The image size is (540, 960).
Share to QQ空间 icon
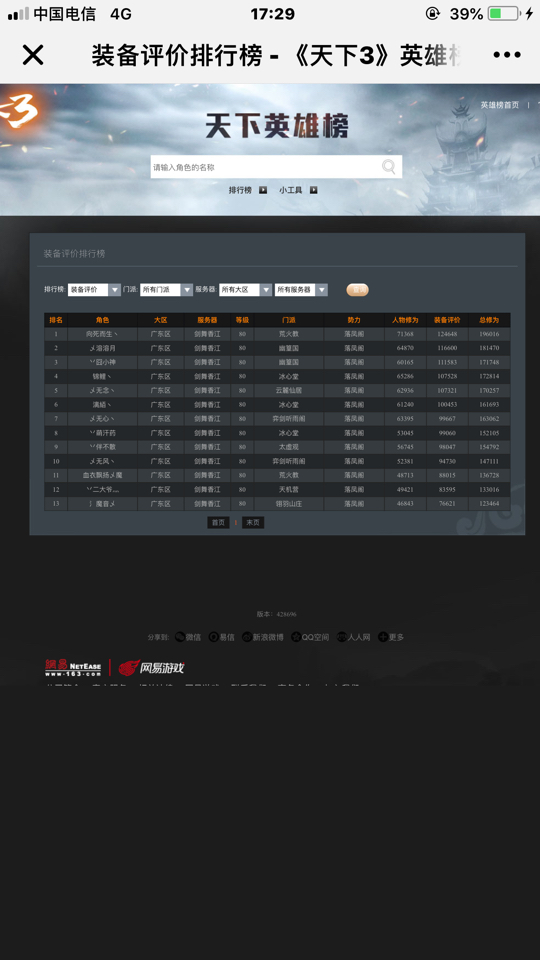(x=296, y=637)
